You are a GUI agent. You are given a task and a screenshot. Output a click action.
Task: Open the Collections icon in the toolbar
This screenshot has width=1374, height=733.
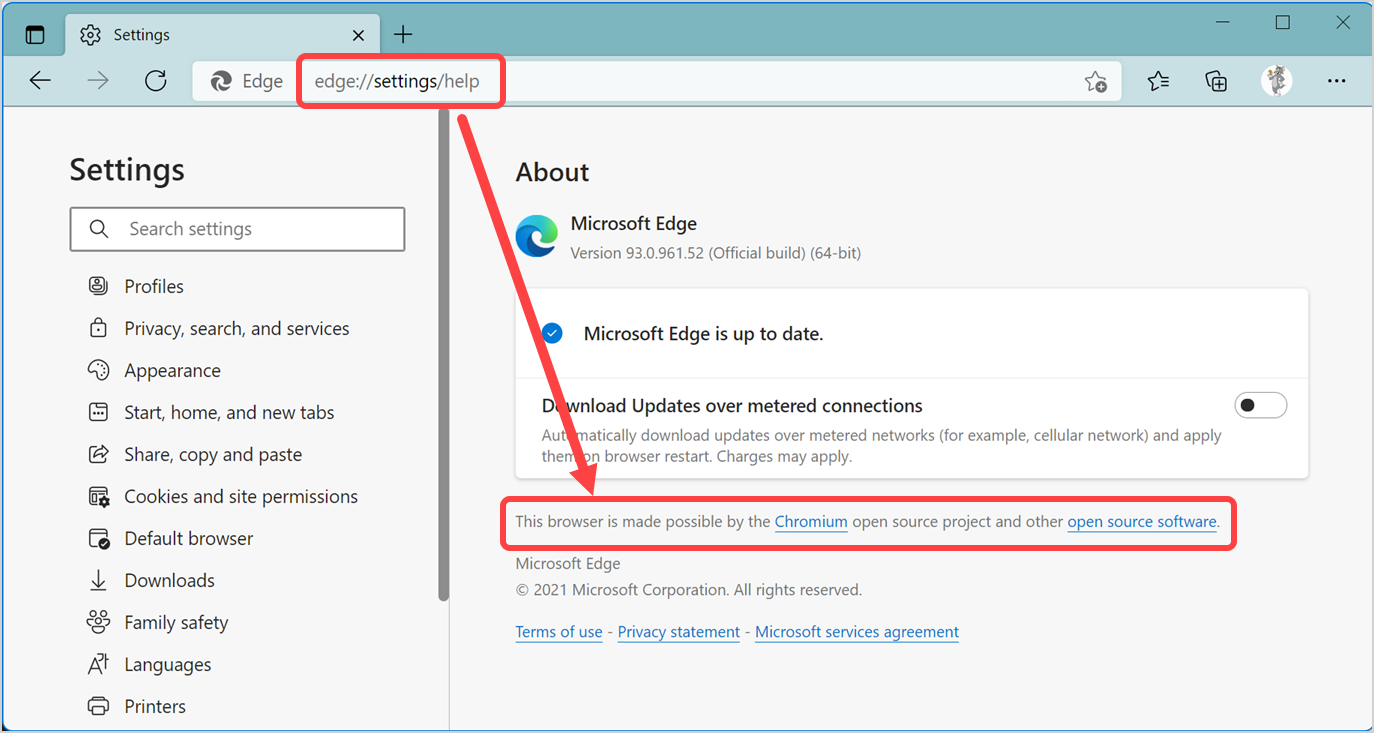point(1216,81)
